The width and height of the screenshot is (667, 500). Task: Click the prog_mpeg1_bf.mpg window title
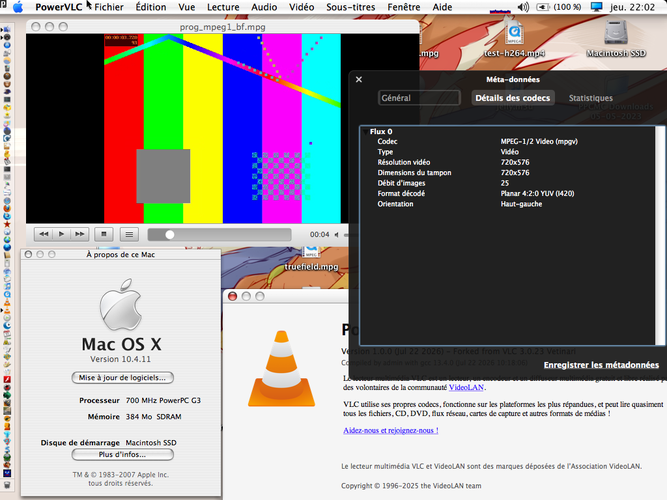tap(222, 27)
